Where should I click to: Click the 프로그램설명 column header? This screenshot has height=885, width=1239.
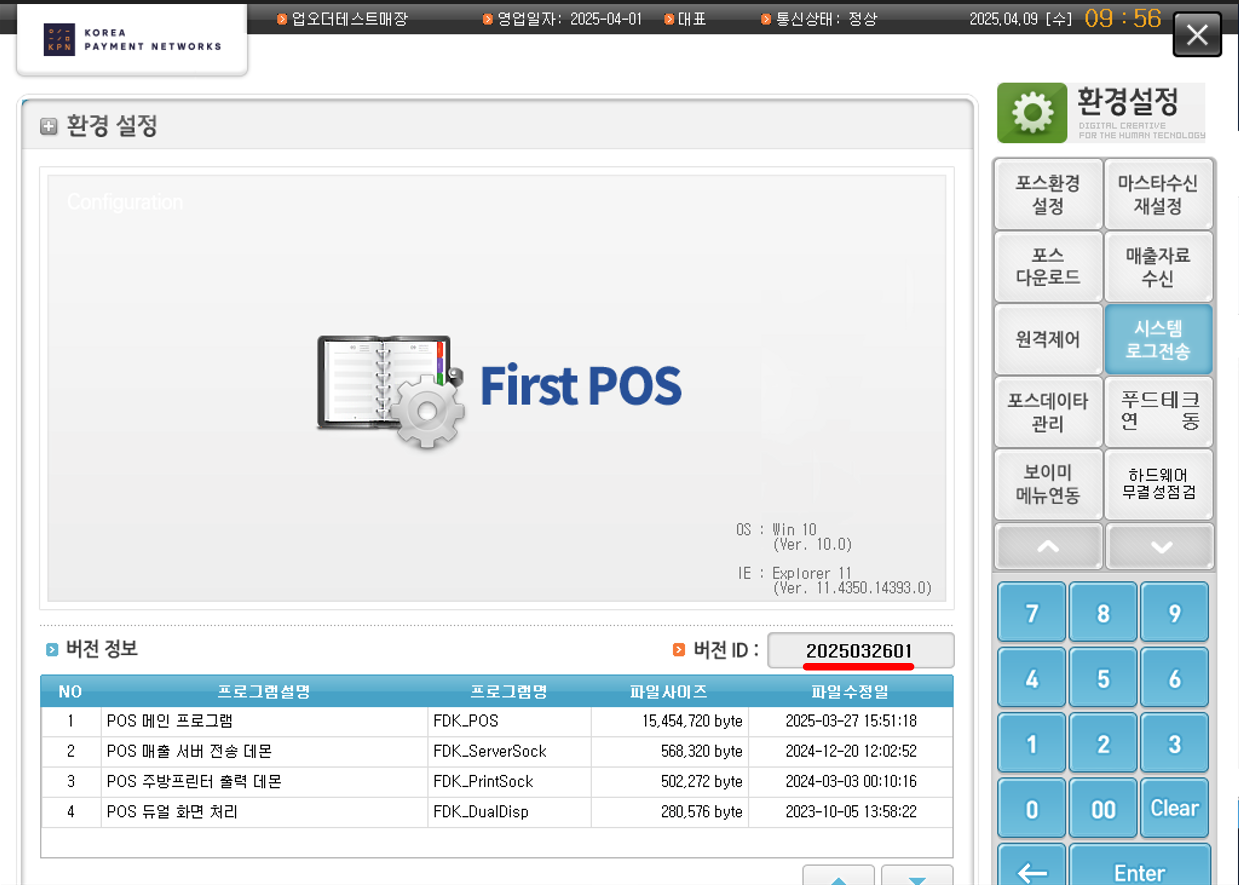click(x=264, y=691)
